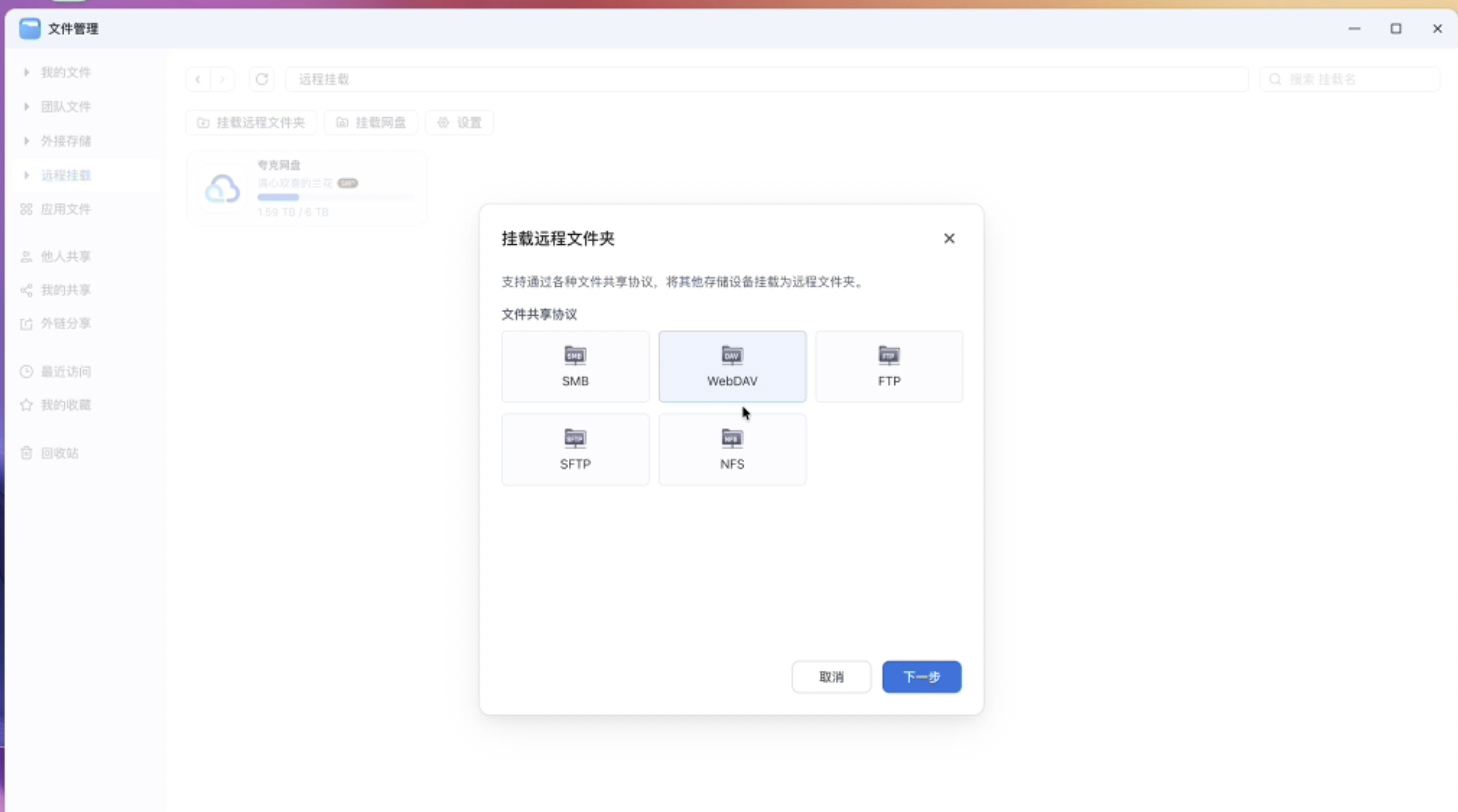Click the refresh icon in toolbar
Image resolution: width=1458 pixels, height=812 pixels.
(262, 79)
